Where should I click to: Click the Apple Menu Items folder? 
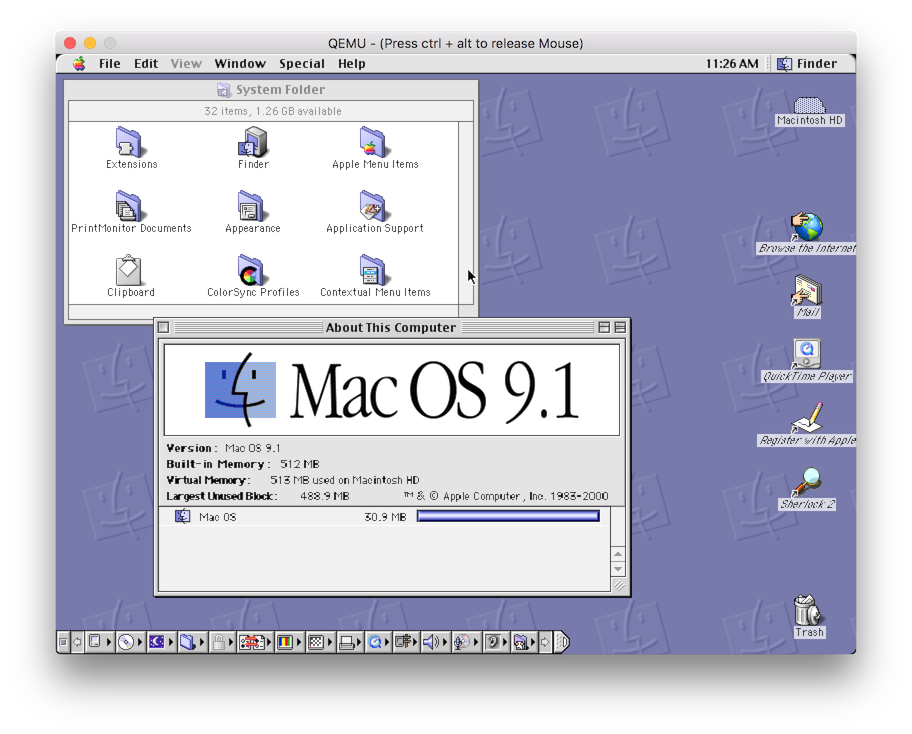click(374, 143)
